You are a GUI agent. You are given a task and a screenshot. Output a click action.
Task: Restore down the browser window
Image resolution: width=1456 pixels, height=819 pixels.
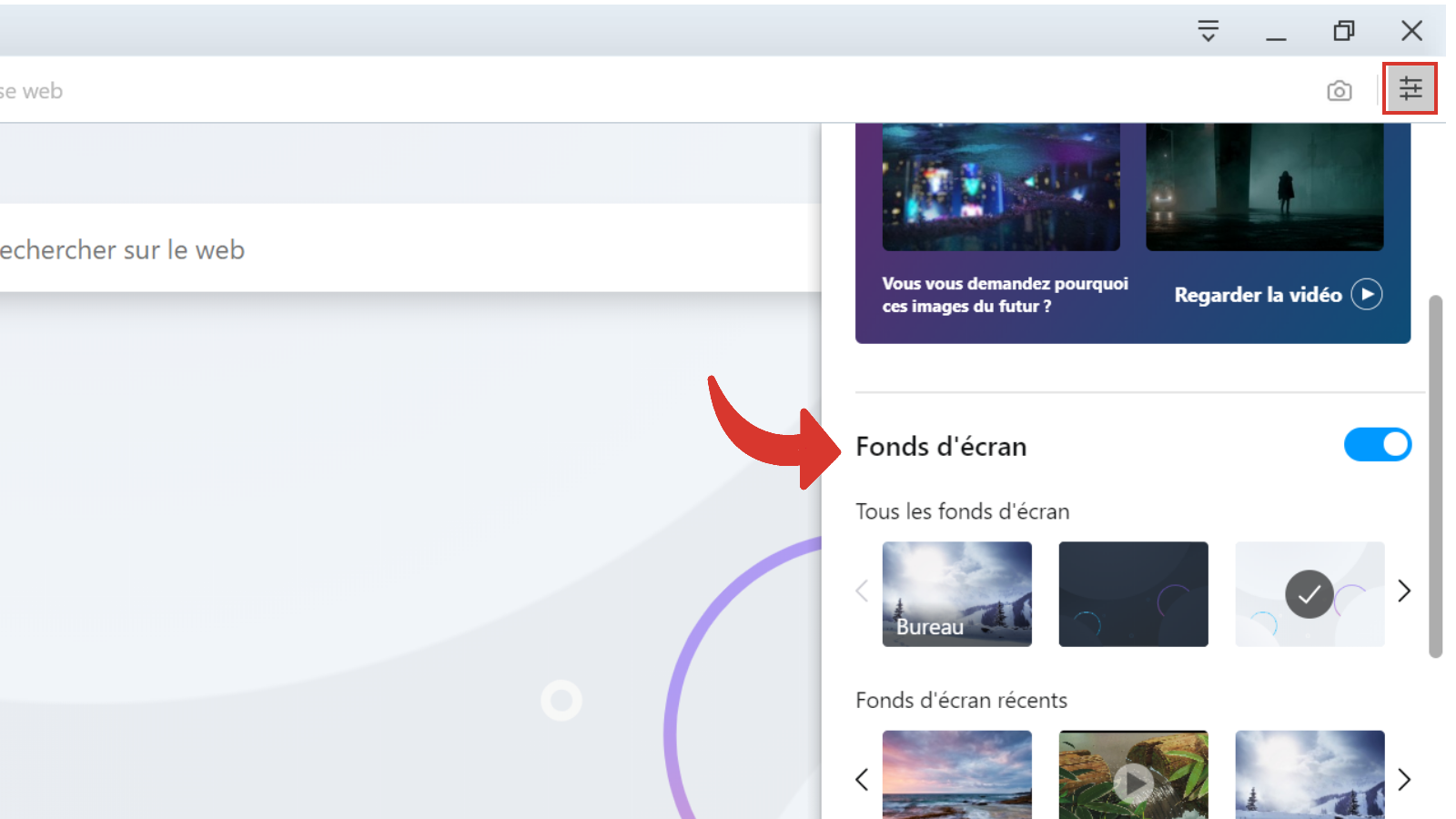1344,31
